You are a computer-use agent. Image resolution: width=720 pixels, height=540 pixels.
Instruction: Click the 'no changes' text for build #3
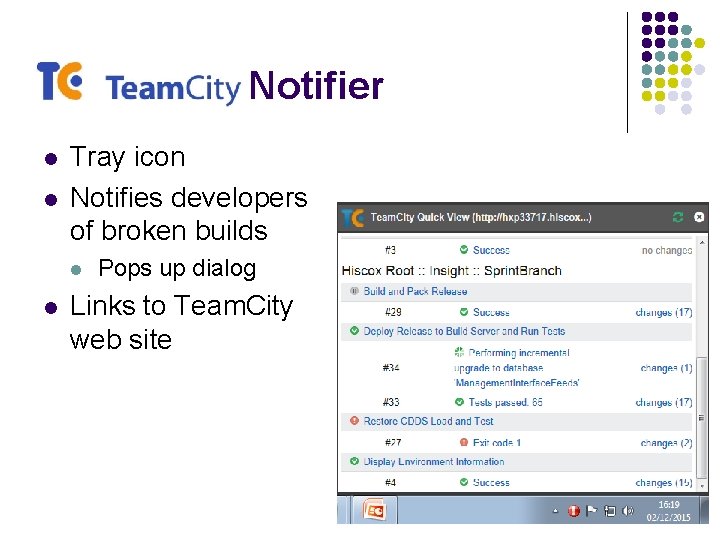[x=667, y=250]
